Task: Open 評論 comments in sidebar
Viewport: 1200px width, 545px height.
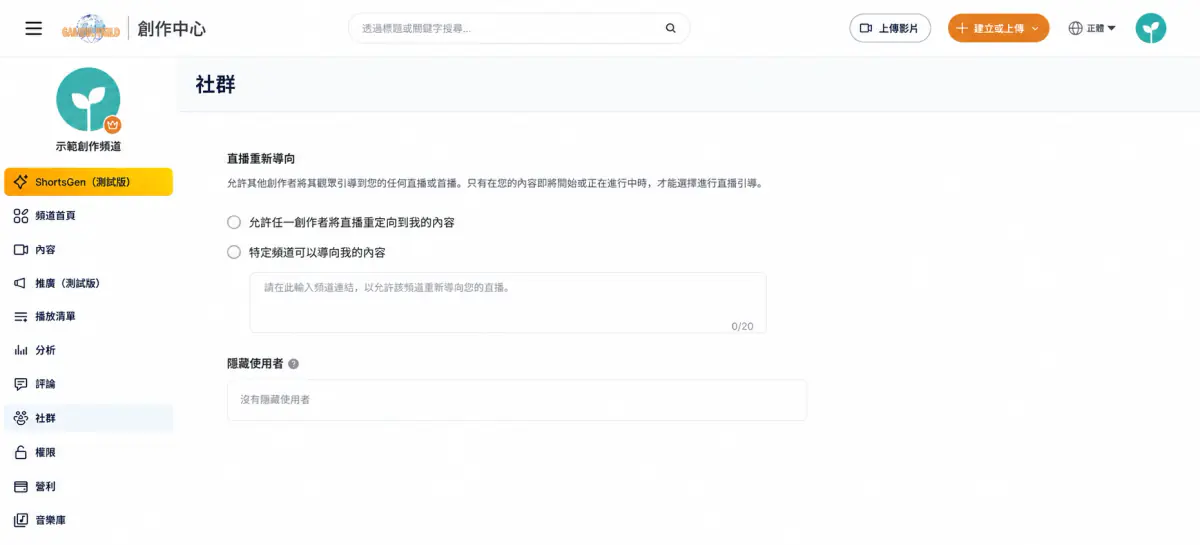Action: click(x=88, y=384)
